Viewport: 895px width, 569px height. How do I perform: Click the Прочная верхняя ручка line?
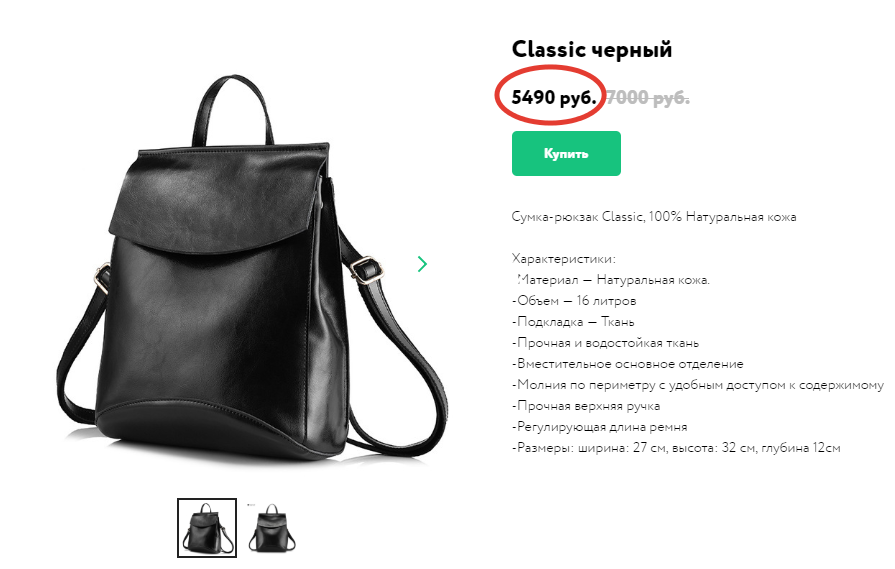(586, 406)
